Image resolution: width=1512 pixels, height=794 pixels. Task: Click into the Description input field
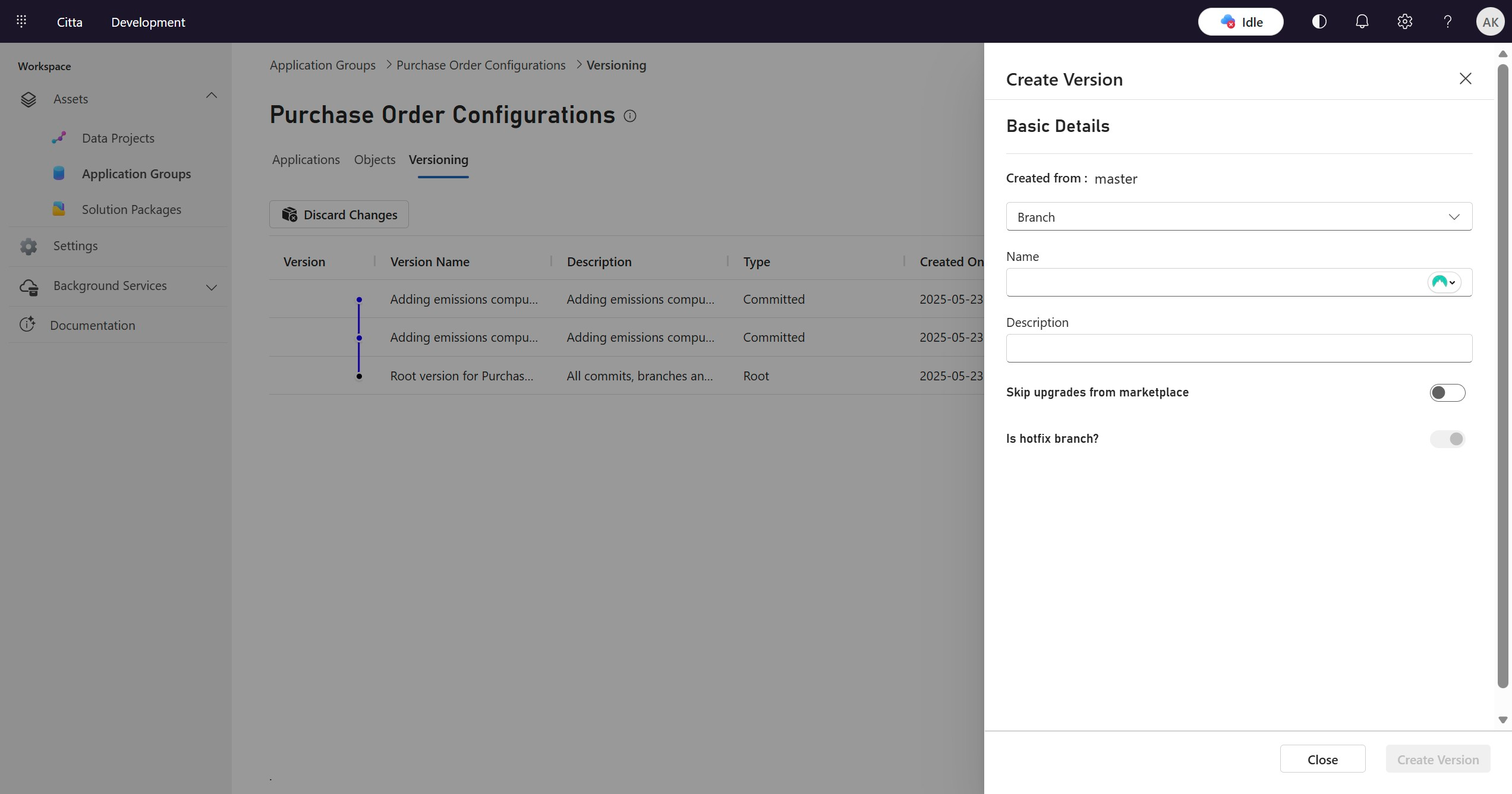(1239, 348)
